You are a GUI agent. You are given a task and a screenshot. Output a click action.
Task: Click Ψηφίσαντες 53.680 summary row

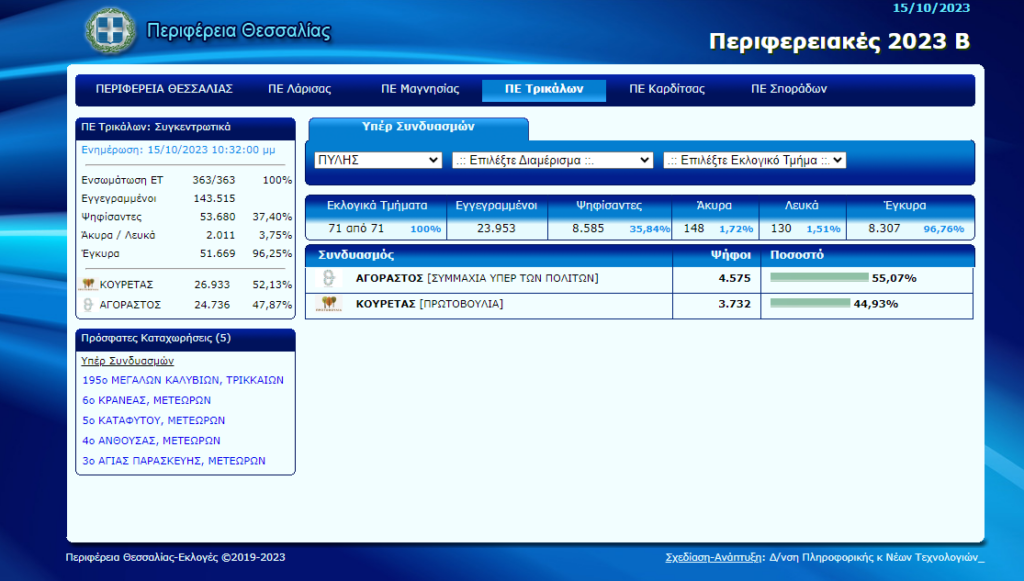(x=186, y=217)
